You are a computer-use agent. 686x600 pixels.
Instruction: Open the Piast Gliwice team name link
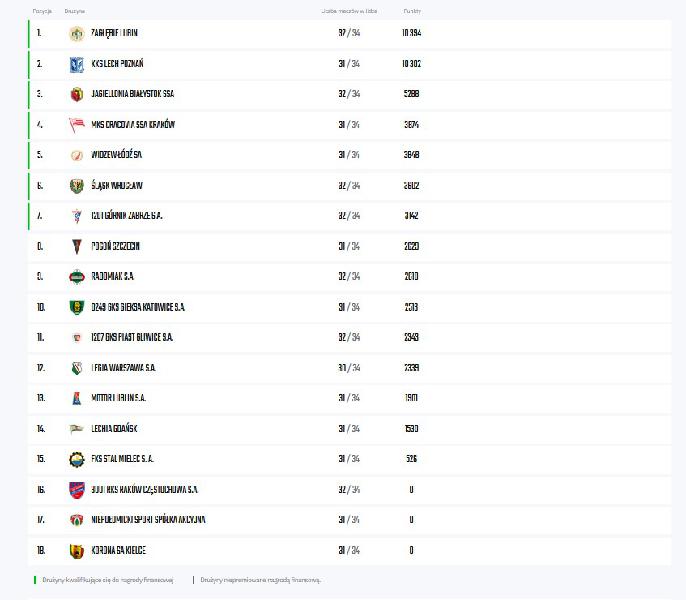(x=132, y=338)
